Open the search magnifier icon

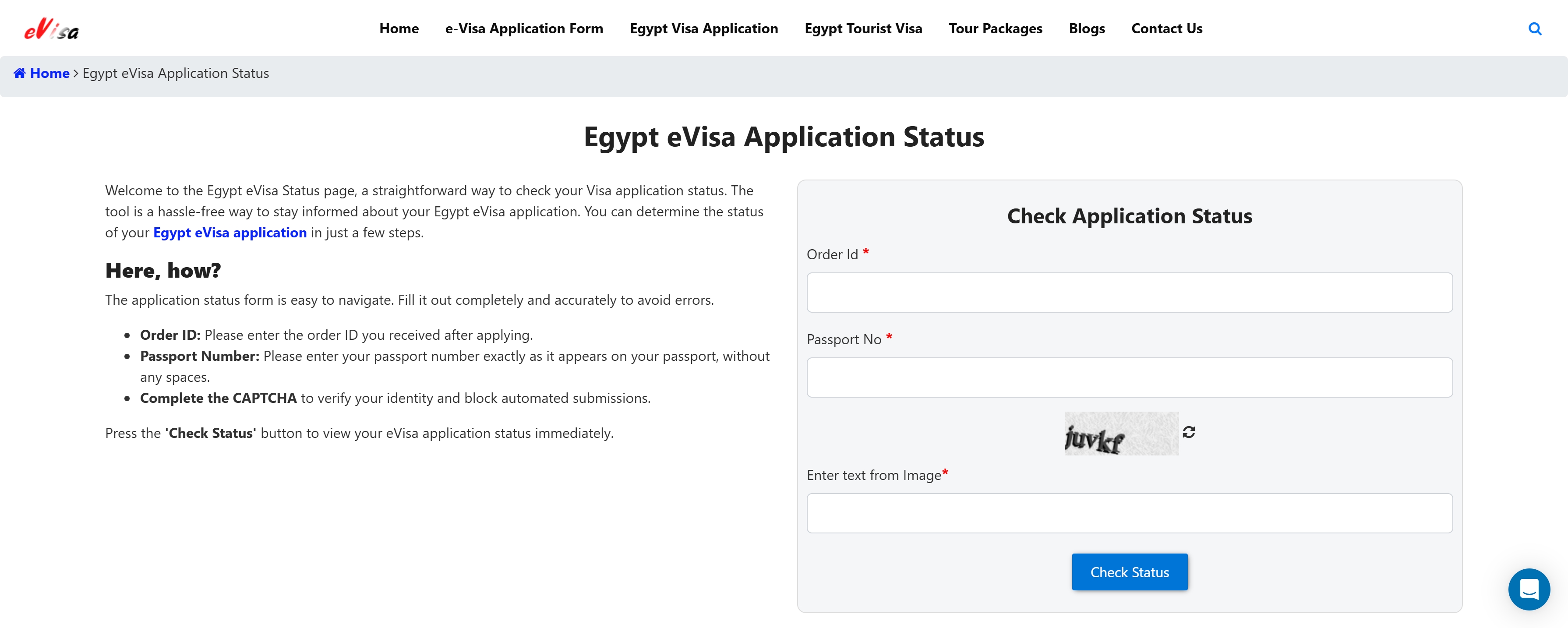pyautogui.click(x=1535, y=28)
